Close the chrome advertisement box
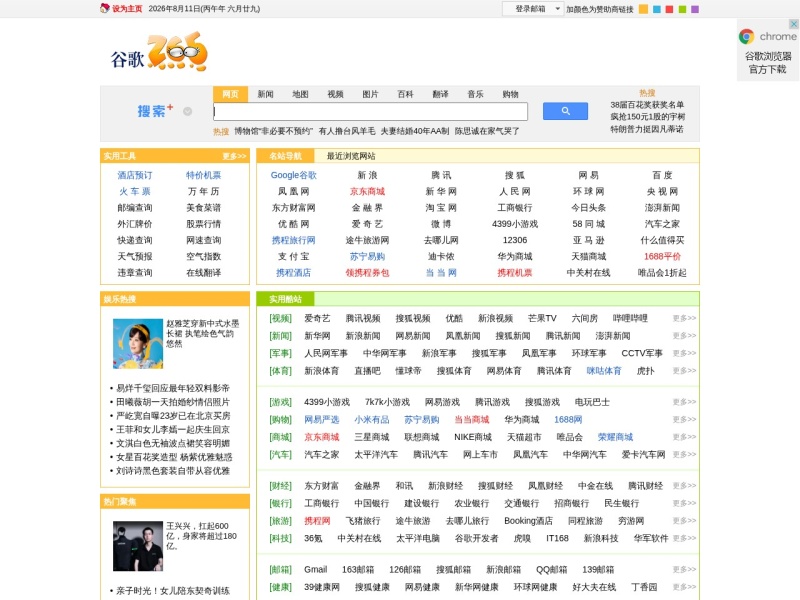Screen dimensions: 800x600 [793, 24]
